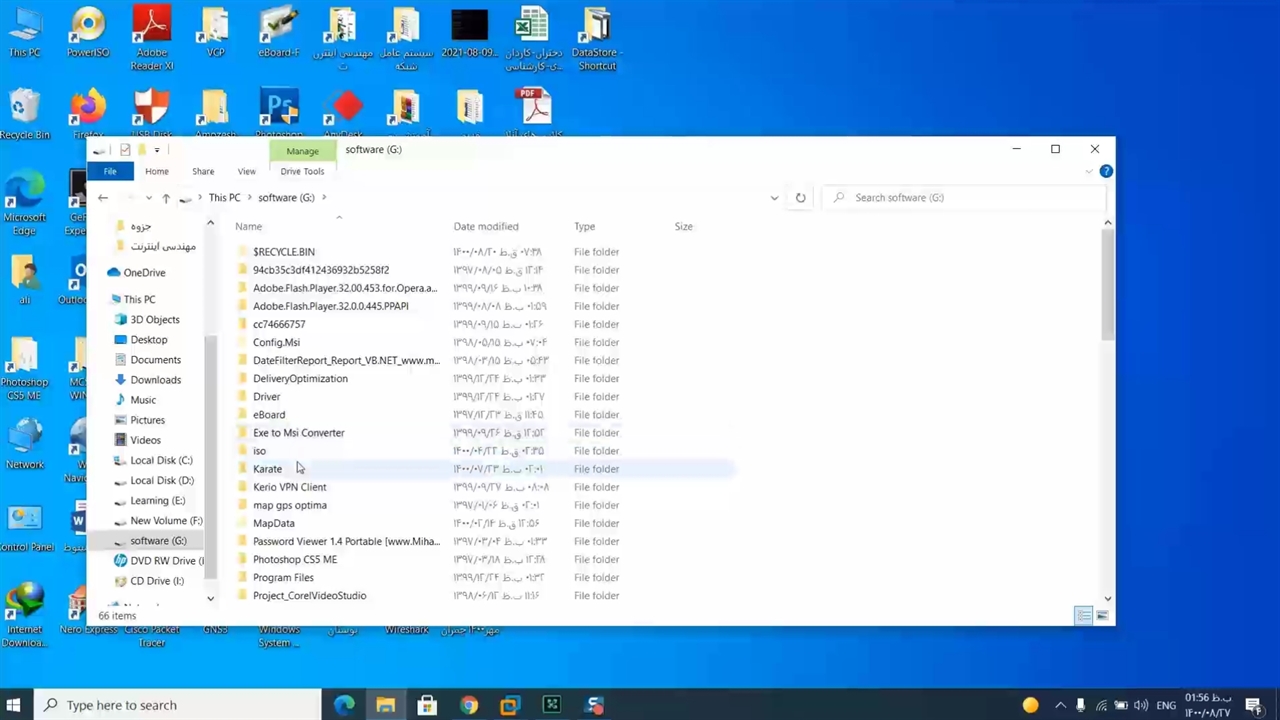This screenshot has height=720, width=1280.
Task: Click the Refresh button in the address bar
Action: [800, 198]
